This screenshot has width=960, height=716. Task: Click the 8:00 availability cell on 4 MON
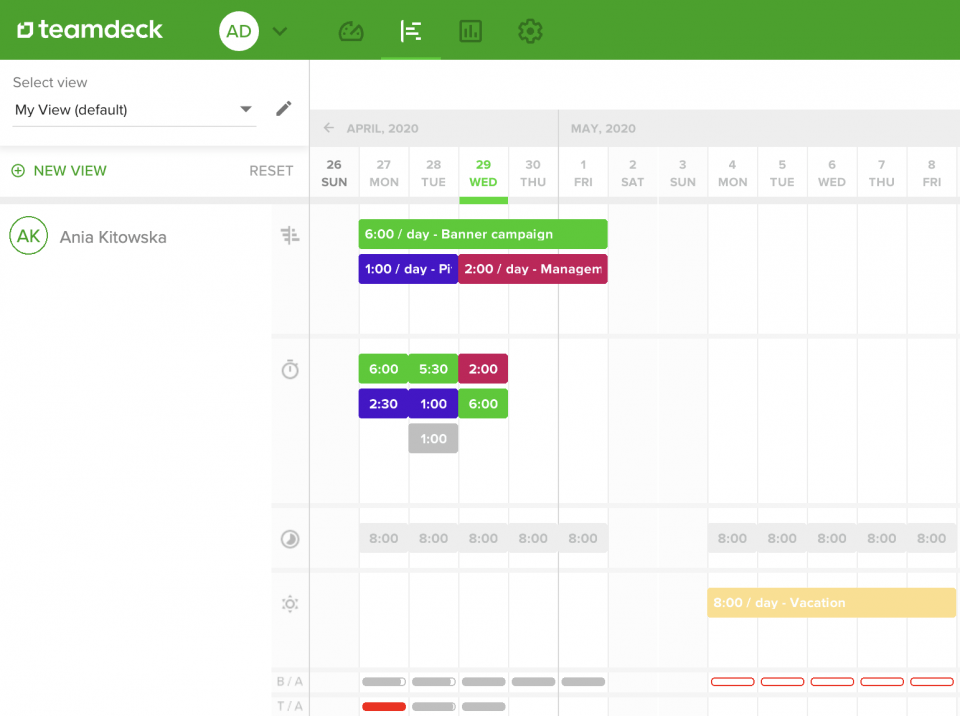coord(732,538)
